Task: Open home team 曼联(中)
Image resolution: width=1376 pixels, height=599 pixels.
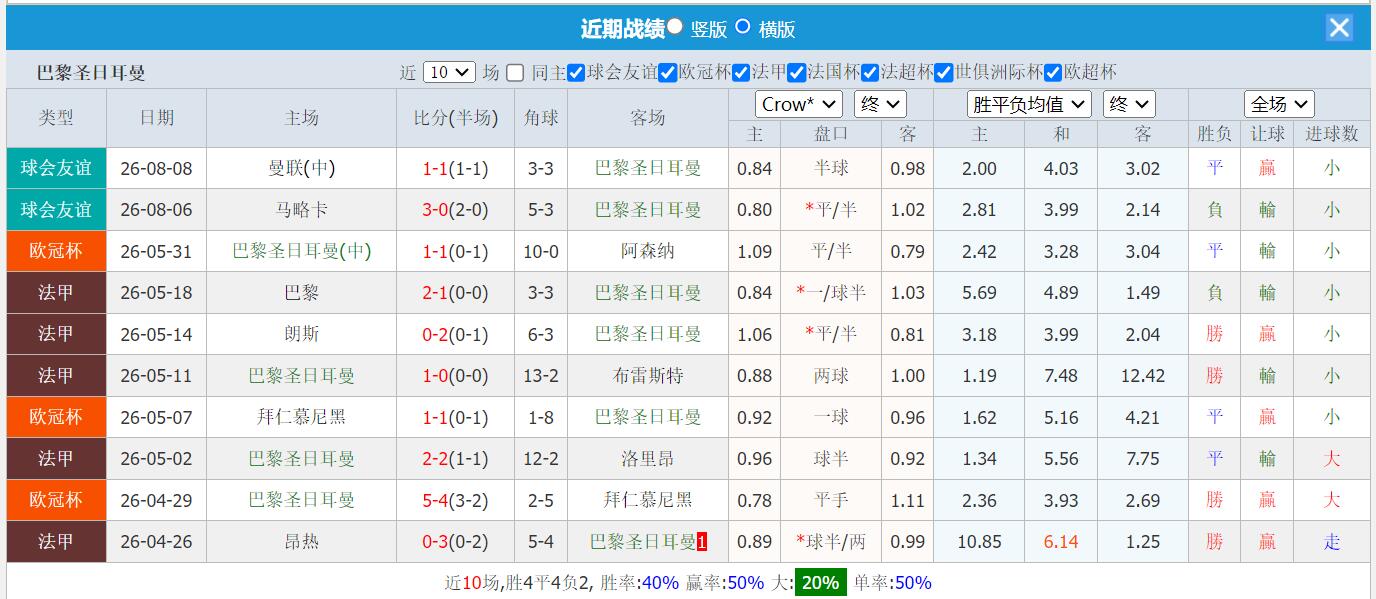Action: point(301,168)
